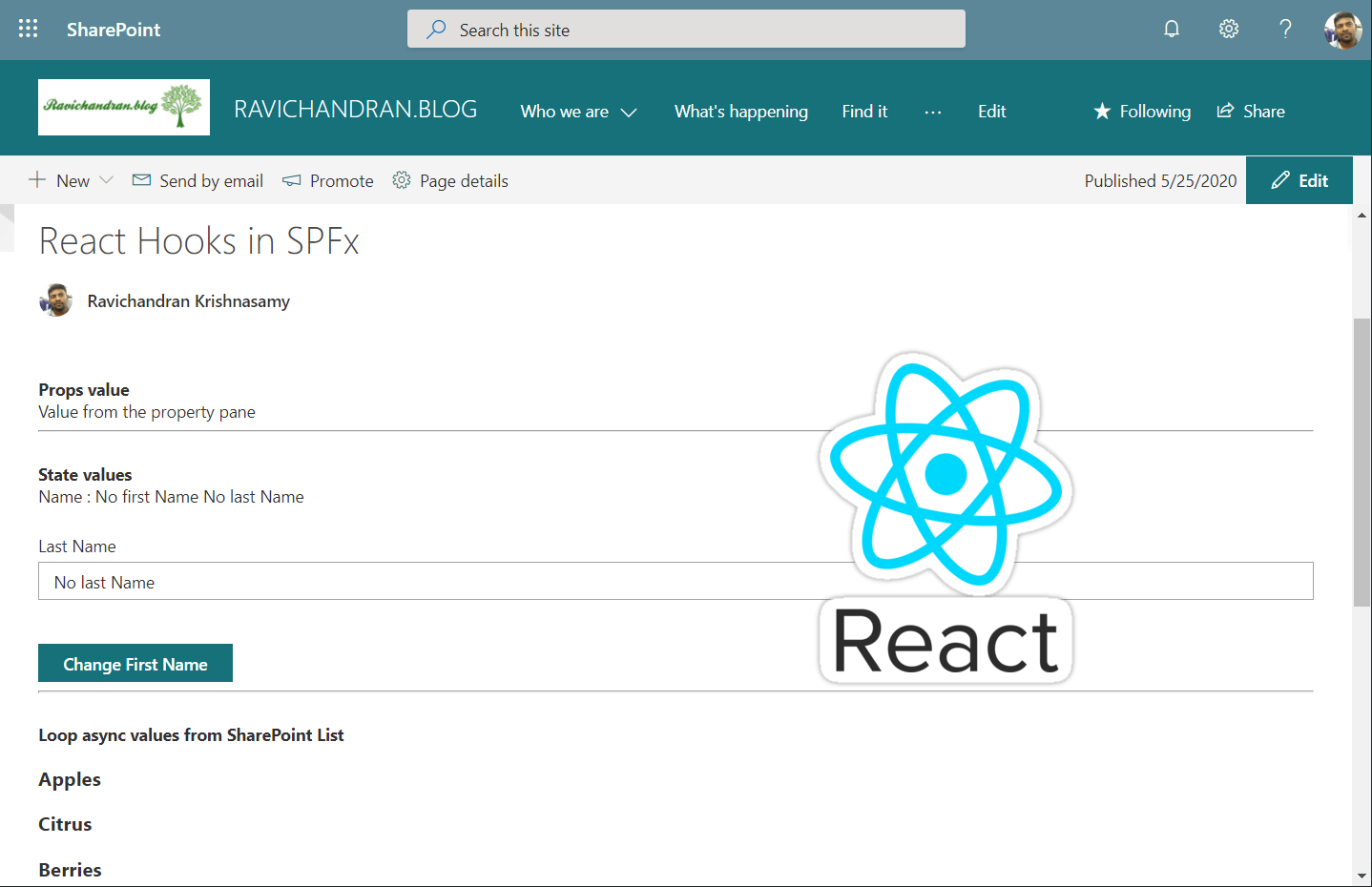Click the author avatar beside Ravichandran Krishnasamy
Screen dimensions: 1372x887
(55, 300)
